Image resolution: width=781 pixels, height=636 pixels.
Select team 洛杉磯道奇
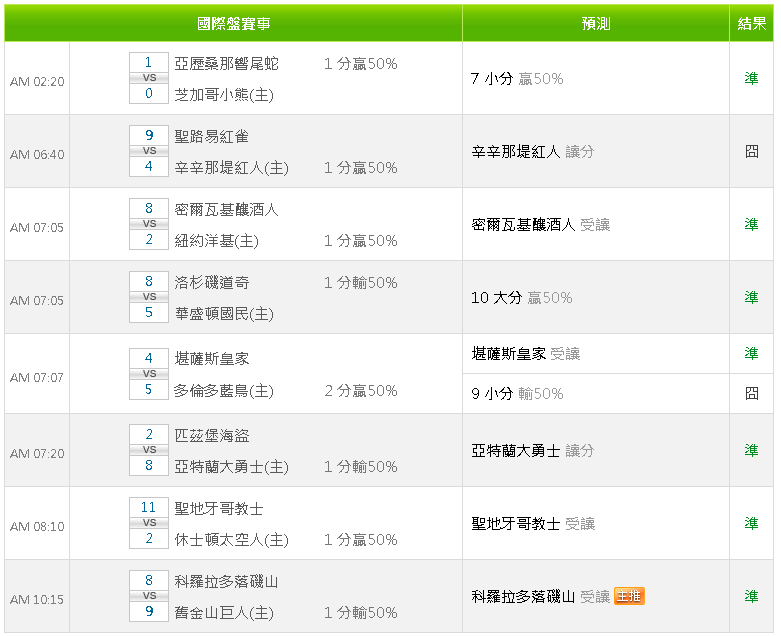(211, 282)
